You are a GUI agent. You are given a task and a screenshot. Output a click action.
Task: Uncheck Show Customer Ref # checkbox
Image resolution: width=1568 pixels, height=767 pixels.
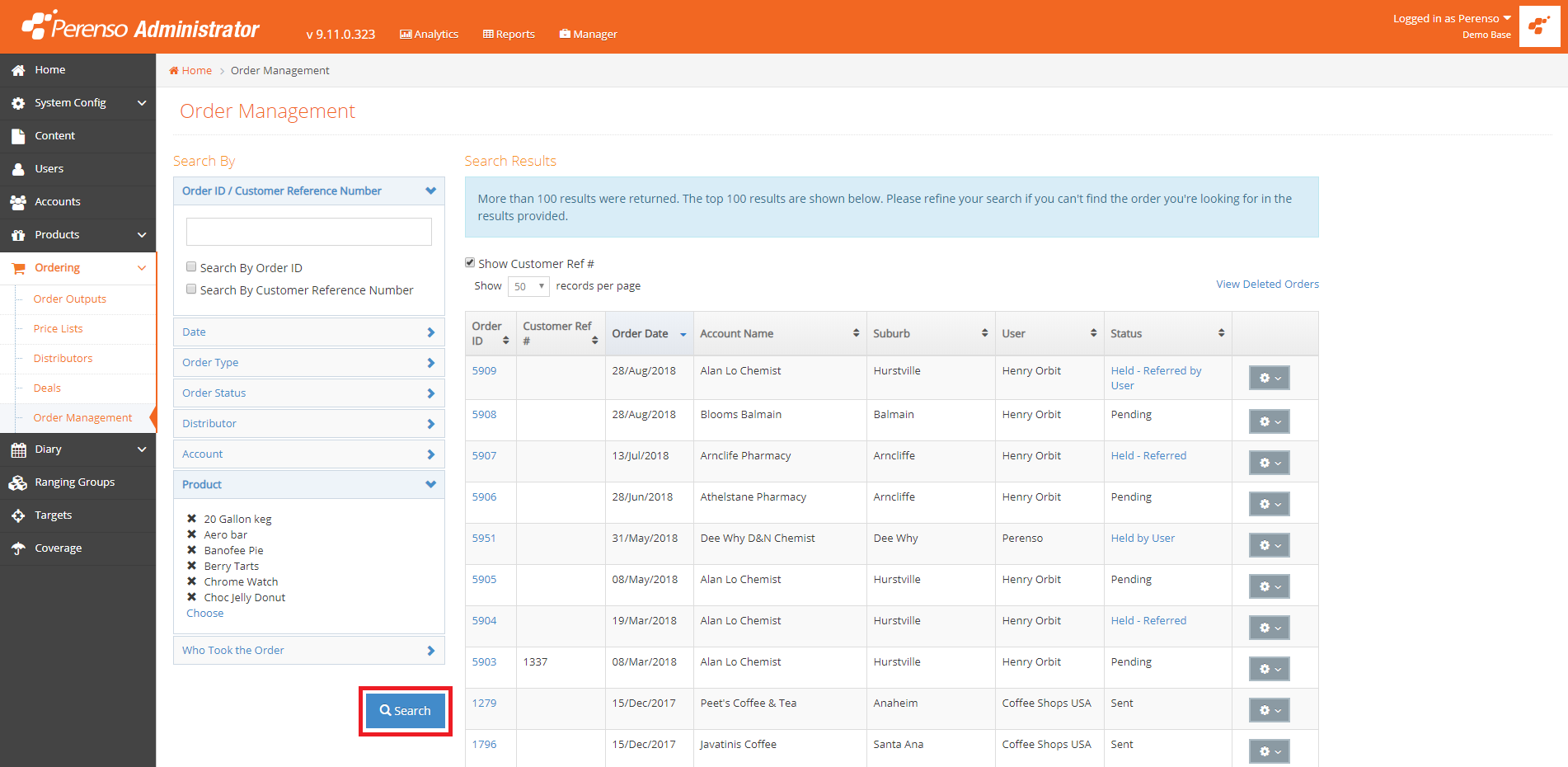click(470, 262)
